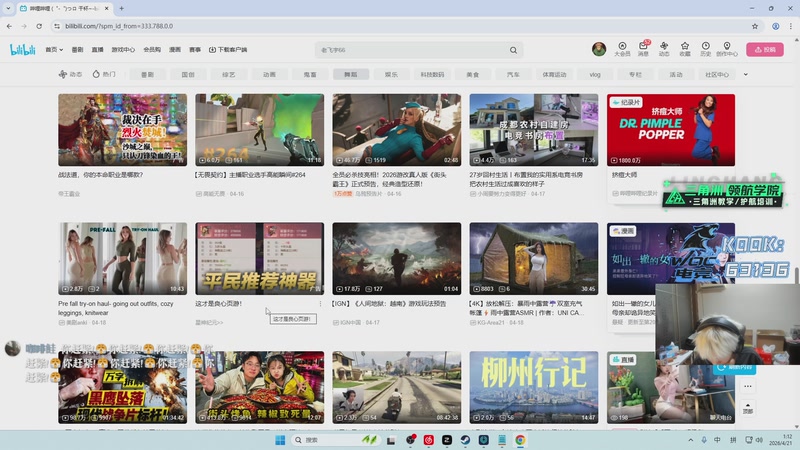Bookmark this page with star icon
Screen dimensions: 800x450
tap(755, 26)
